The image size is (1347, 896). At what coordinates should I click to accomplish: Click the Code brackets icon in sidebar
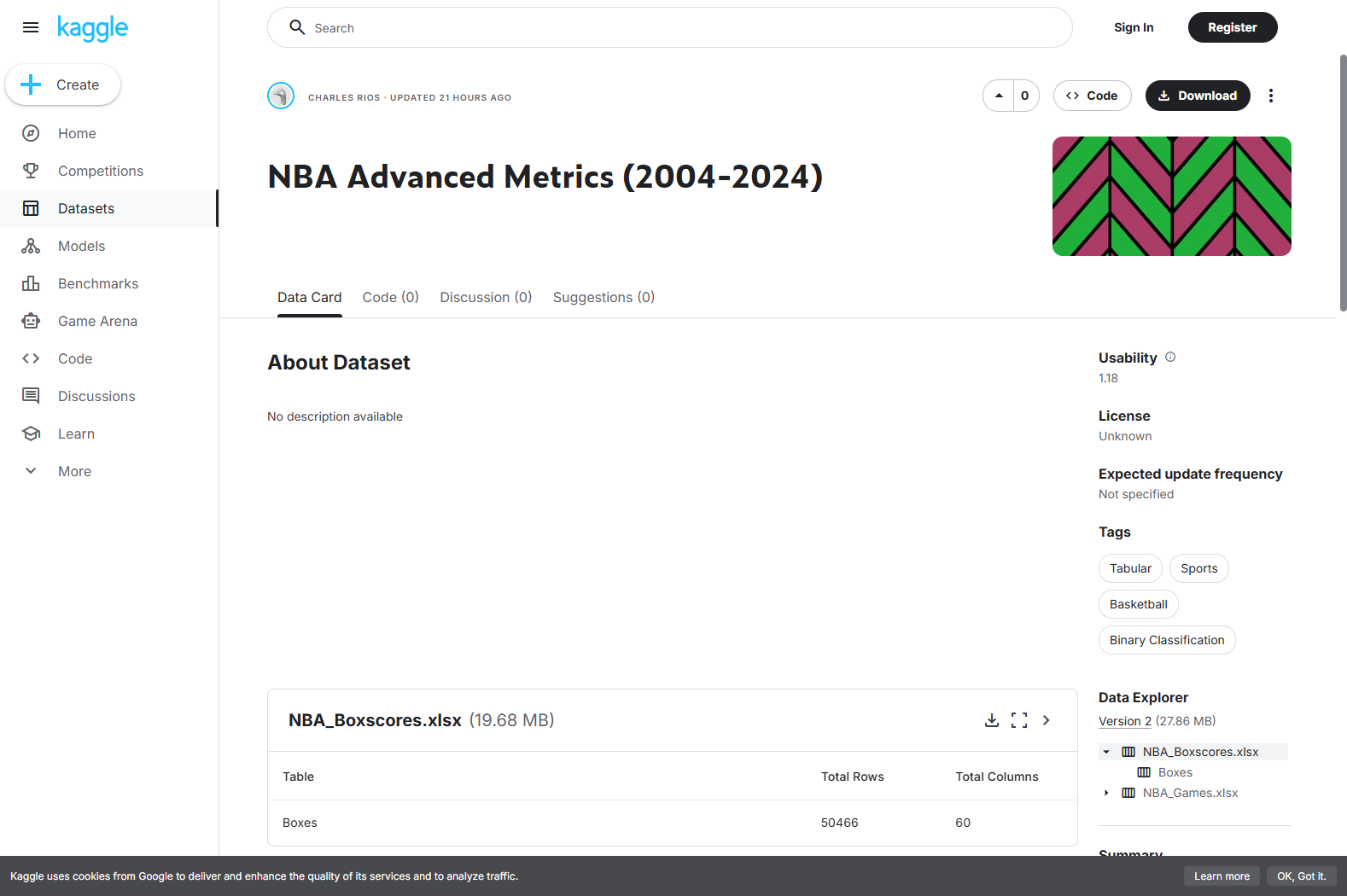coord(31,358)
